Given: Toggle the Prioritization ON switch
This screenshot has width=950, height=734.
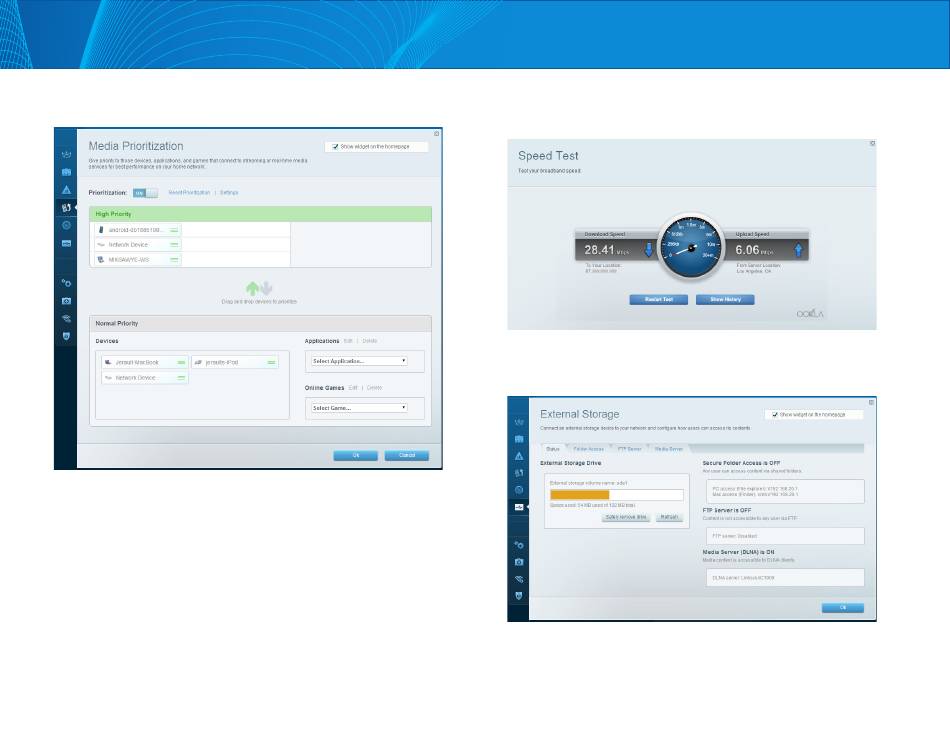Looking at the screenshot, I should click(146, 192).
